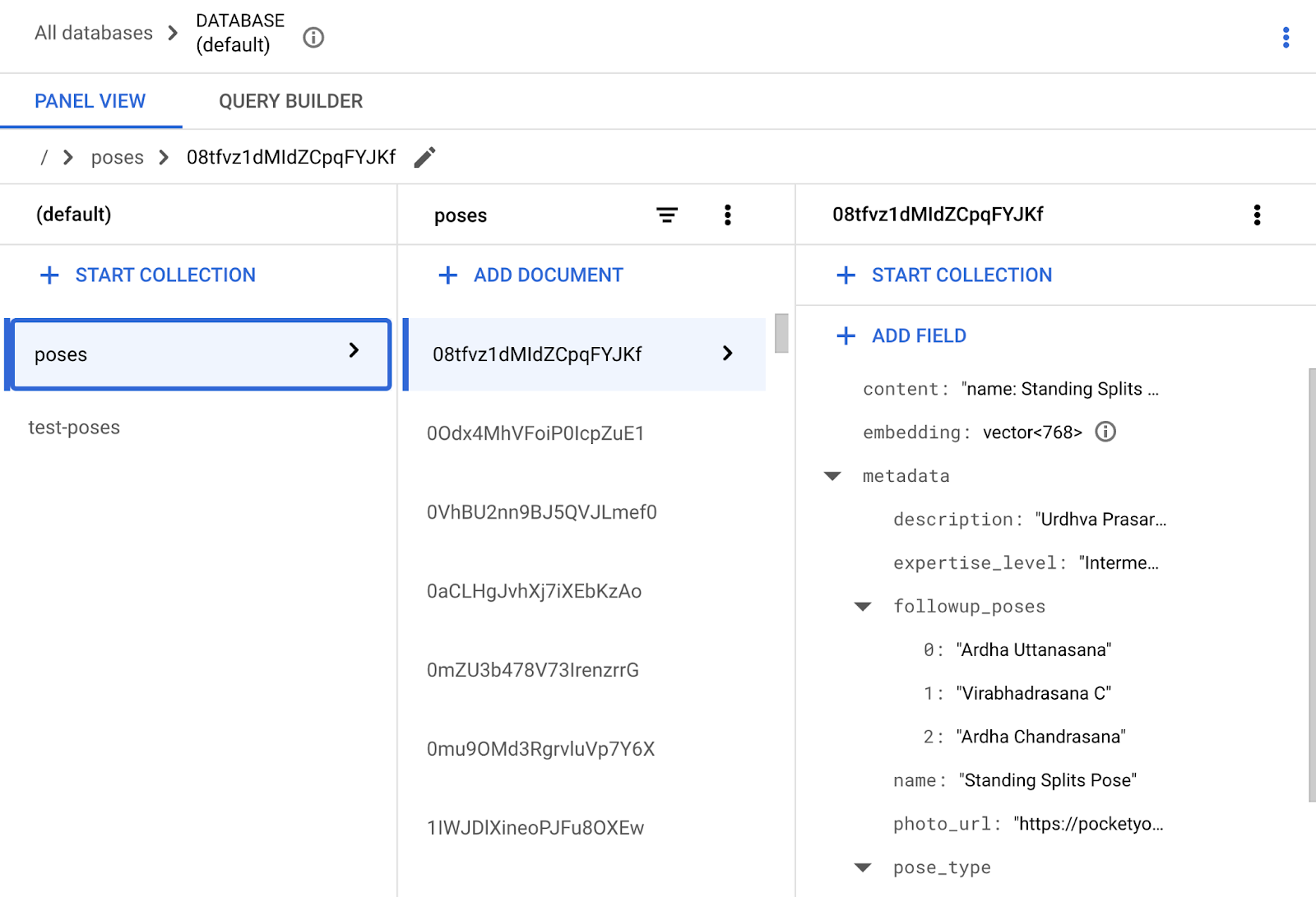Open the top-right blue overflow menu
Viewport: 1316px width, 897px height.
(1286, 38)
